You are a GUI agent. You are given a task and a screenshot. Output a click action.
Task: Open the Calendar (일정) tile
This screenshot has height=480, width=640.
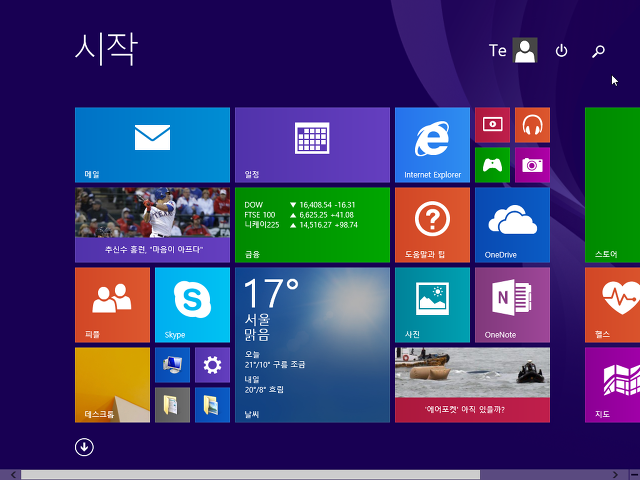[312, 145]
